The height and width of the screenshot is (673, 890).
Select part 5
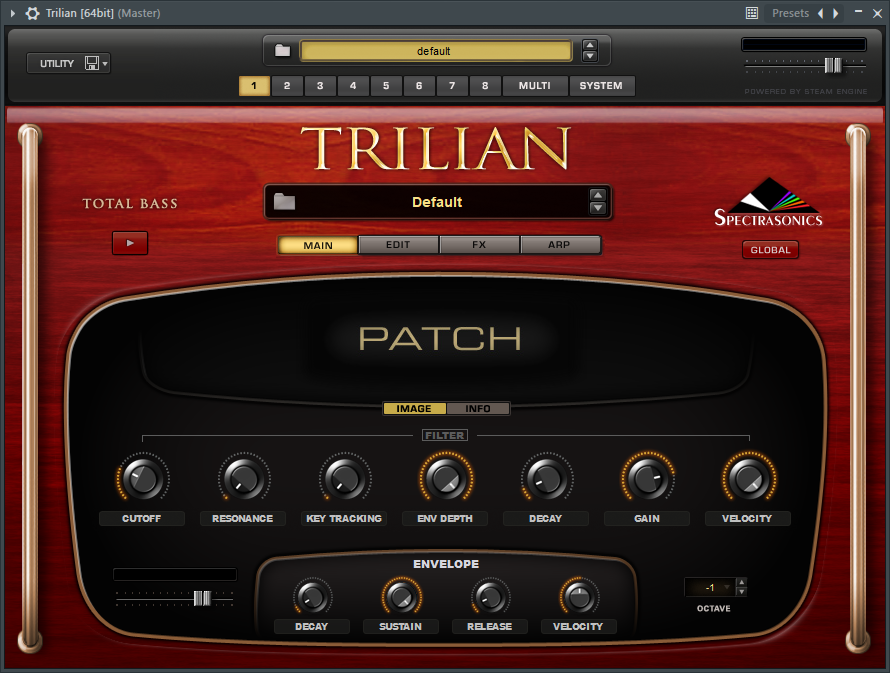pos(386,86)
